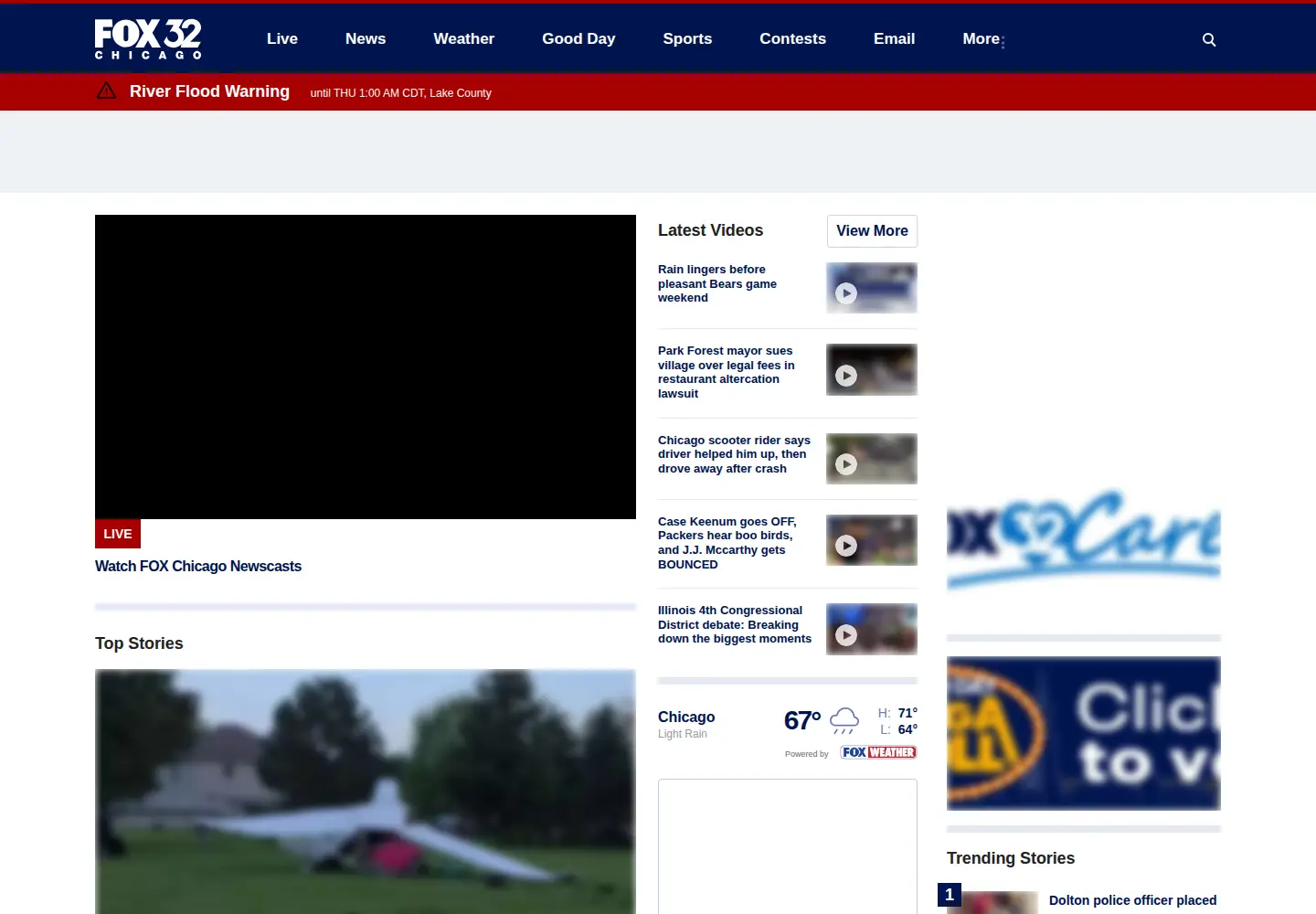Open Case Keenum goes OFF headline
The height and width of the screenshot is (914, 1316).
(727, 543)
